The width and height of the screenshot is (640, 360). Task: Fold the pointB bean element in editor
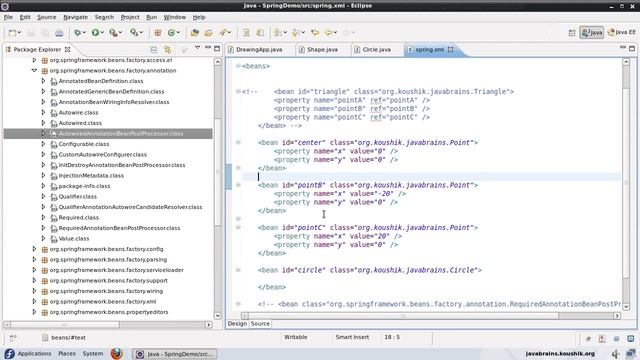point(238,185)
